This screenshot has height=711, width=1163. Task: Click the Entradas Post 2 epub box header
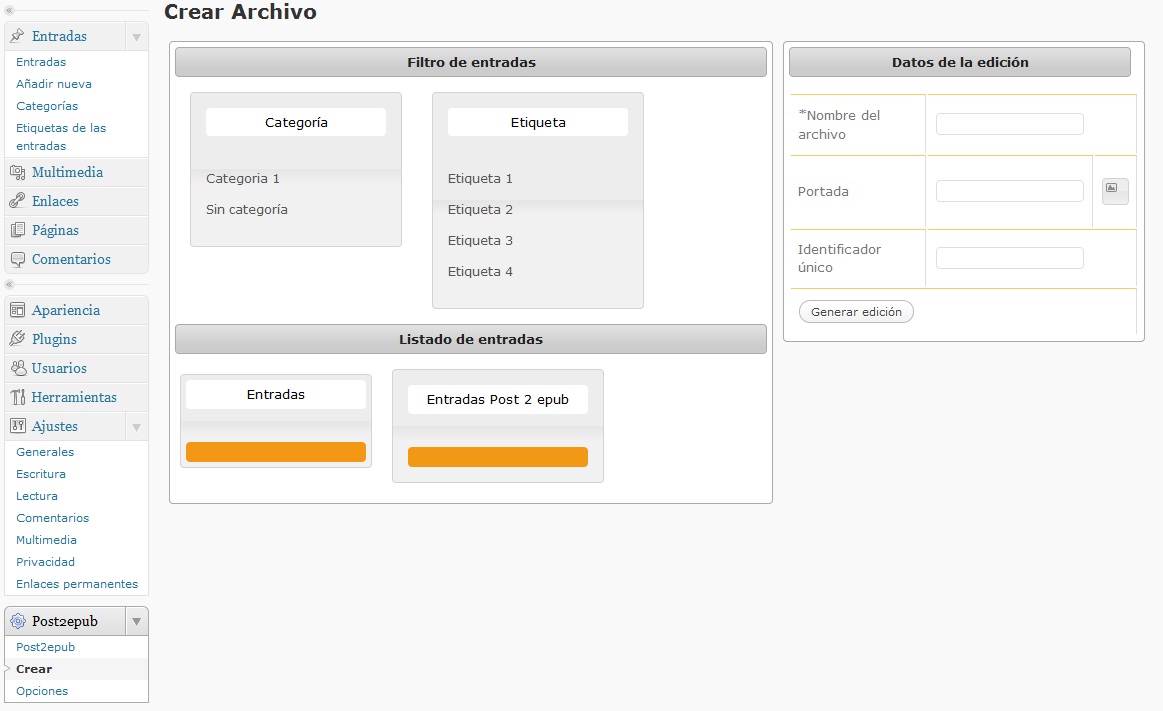(x=498, y=400)
